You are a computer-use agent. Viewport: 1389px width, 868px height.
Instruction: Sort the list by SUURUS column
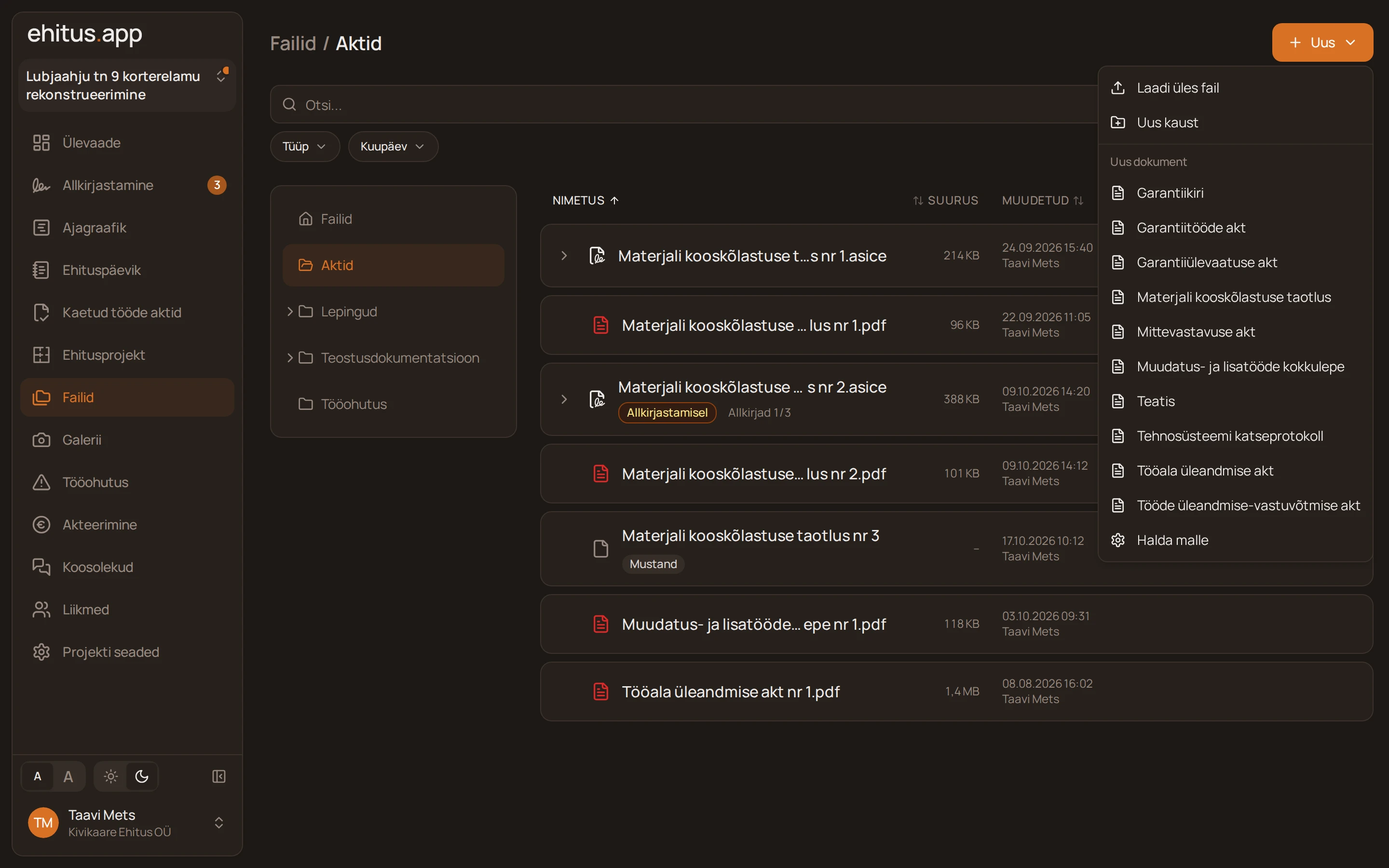(x=945, y=200)
